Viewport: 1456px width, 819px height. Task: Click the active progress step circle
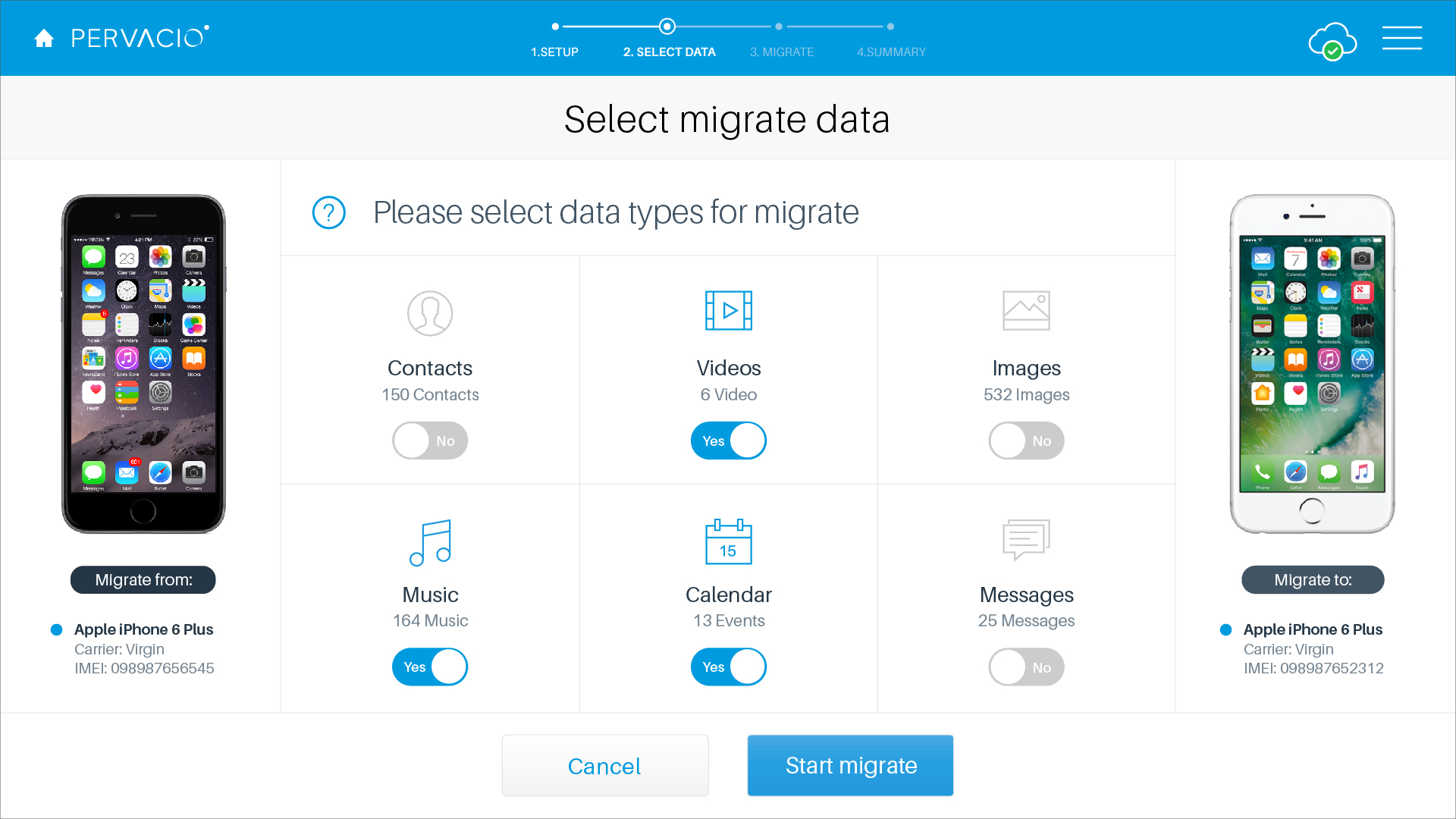(667, 27)
